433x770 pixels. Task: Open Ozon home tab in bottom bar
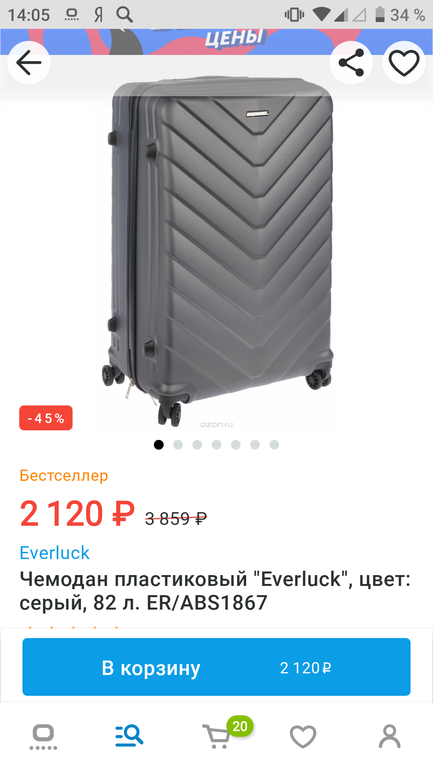pyautogui.click(x=43, y=737)
